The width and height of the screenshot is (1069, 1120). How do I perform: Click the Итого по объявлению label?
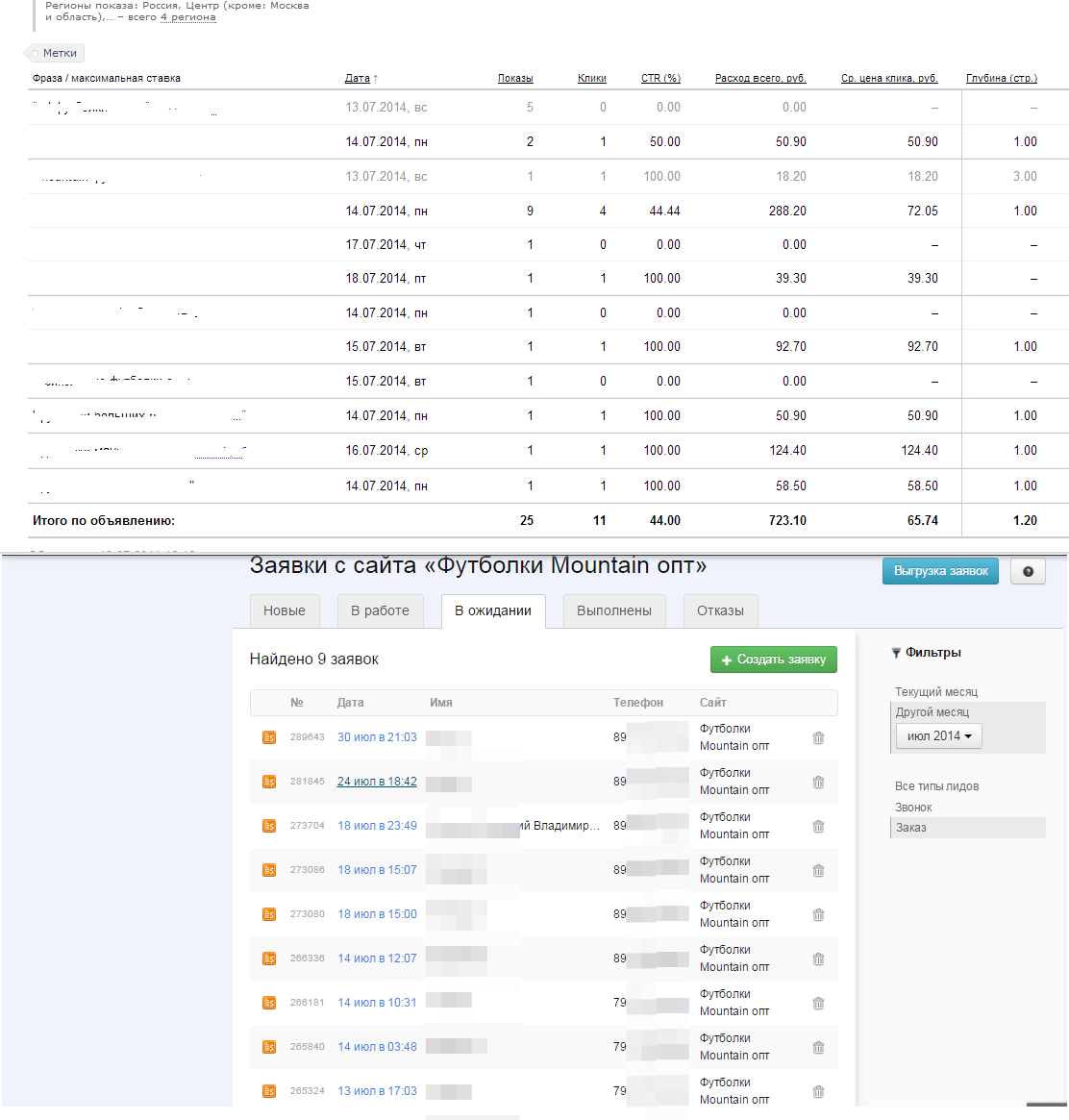pyautogui.click(x=104, y=521)
